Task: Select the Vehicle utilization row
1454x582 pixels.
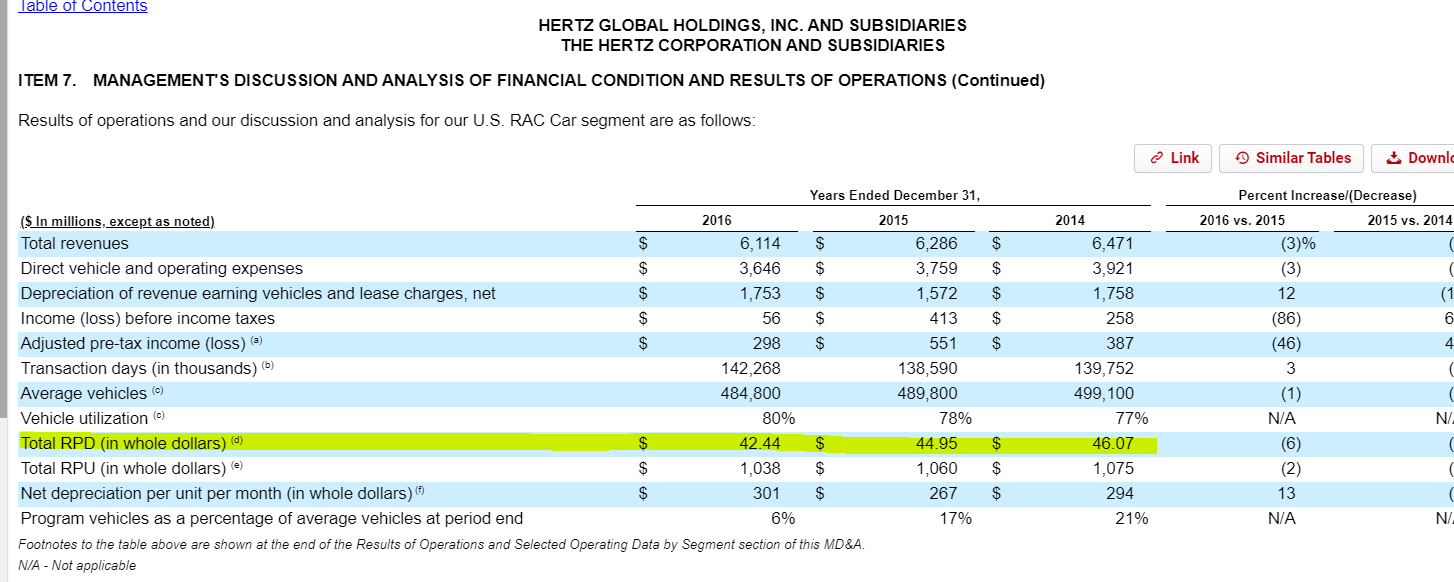Action: tap(300, 418)
